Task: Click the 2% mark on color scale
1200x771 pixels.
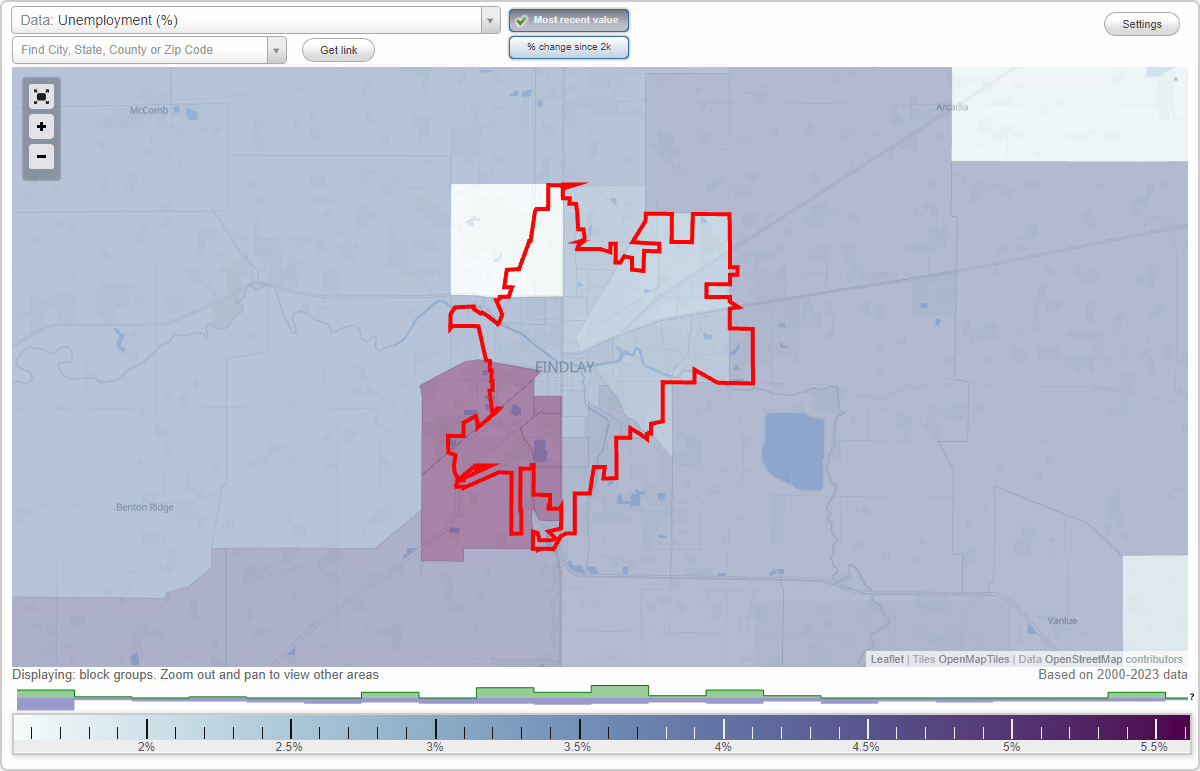Action: tap(146, 747)
